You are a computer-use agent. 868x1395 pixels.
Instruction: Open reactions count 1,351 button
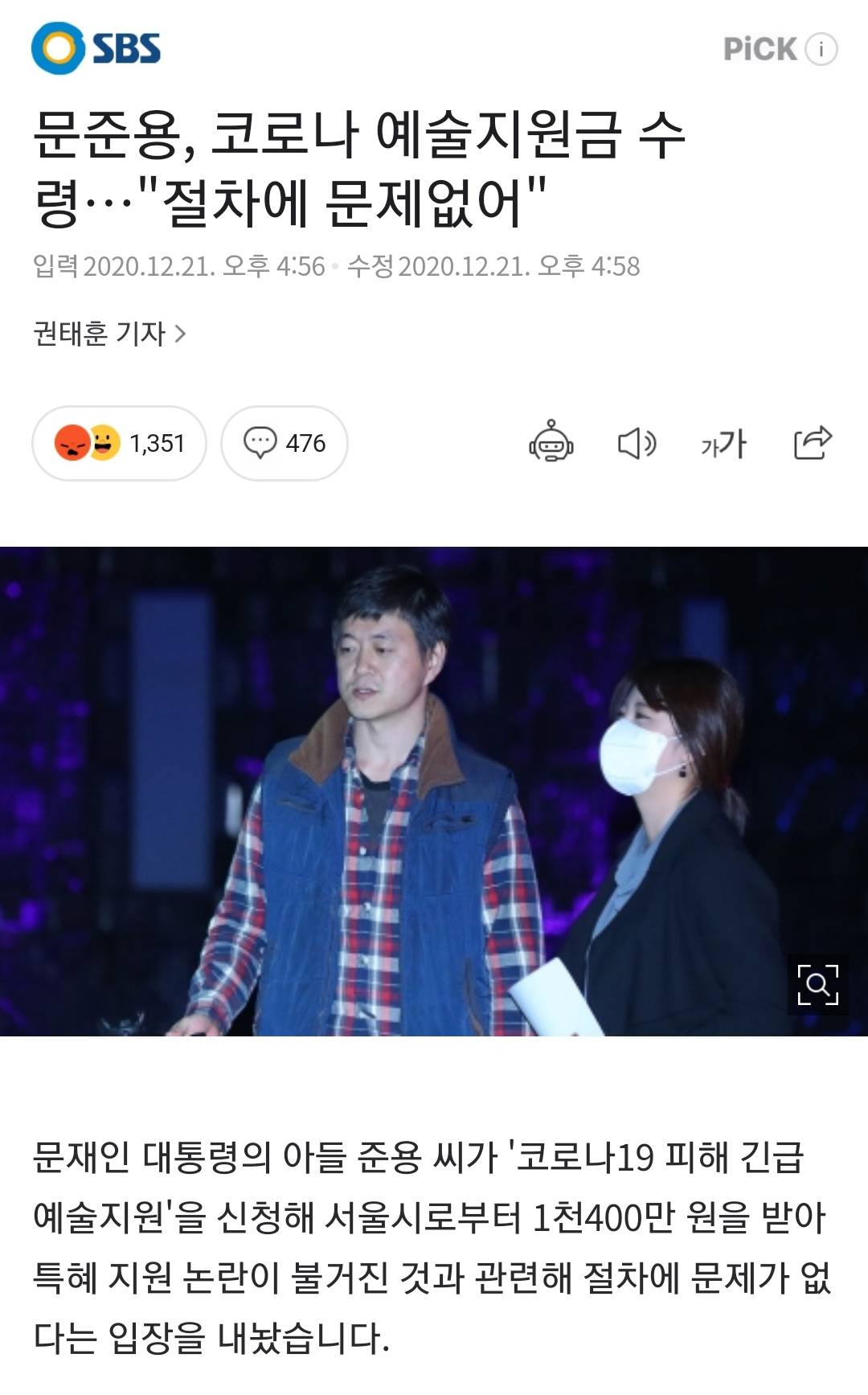pos(119,443)
